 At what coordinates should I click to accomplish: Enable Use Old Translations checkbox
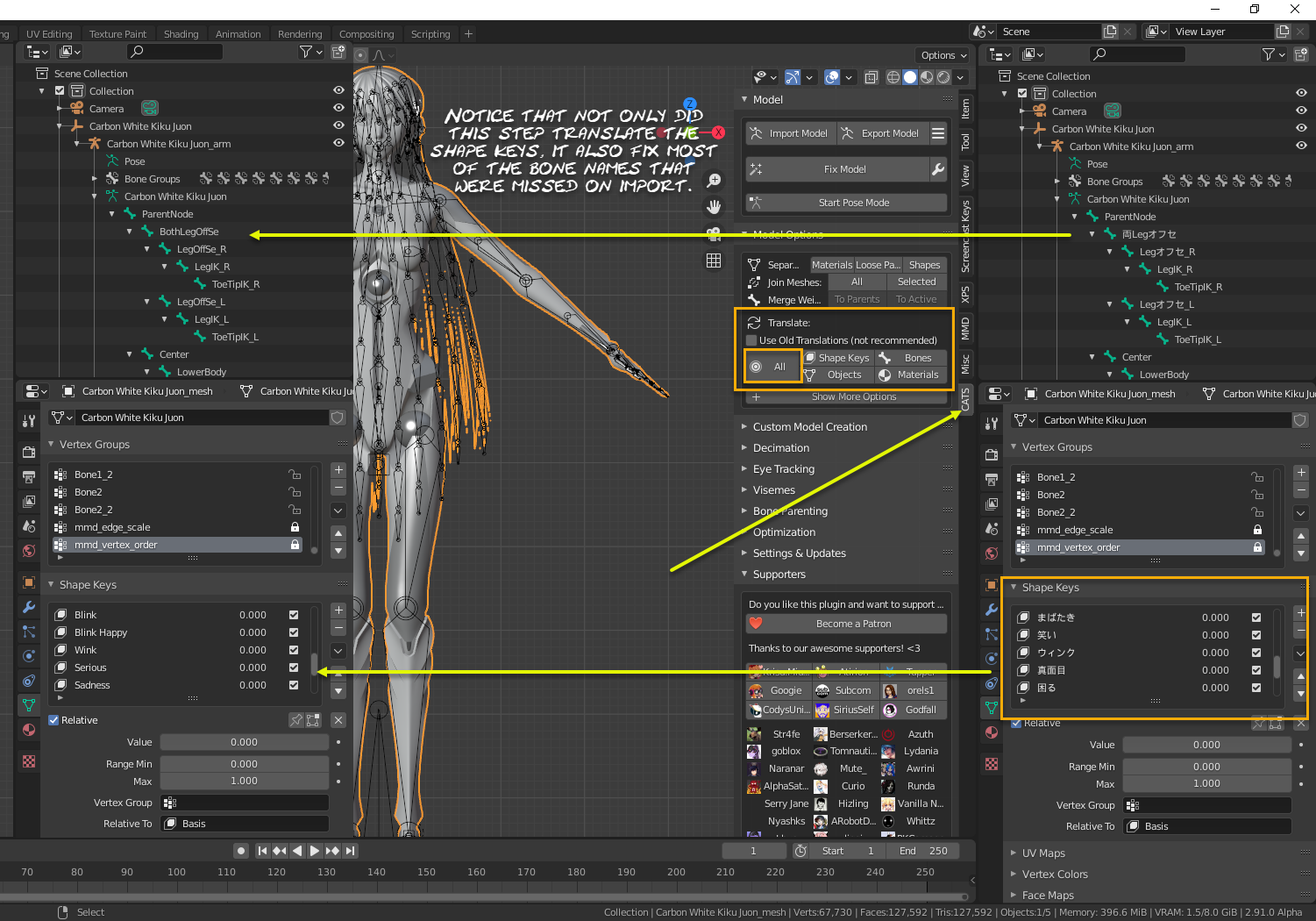pyautogui.click(x=751, y=340)
